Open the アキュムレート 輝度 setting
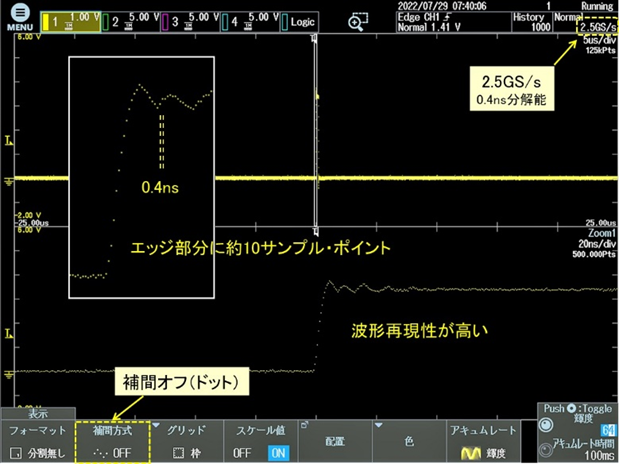The width and height of the screenshot is (619, 464). 483,441
